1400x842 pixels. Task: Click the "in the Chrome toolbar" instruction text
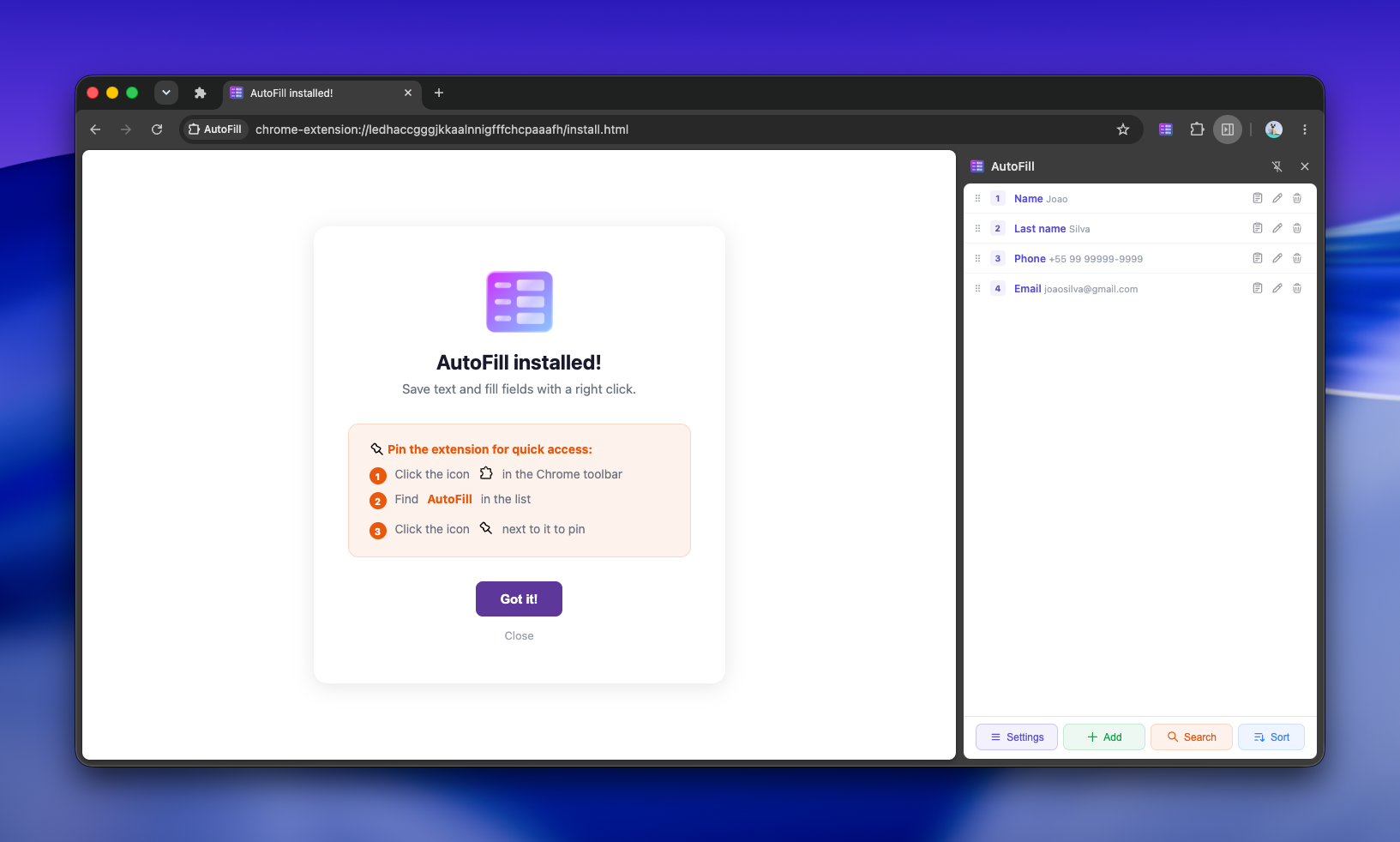(562, 474)
